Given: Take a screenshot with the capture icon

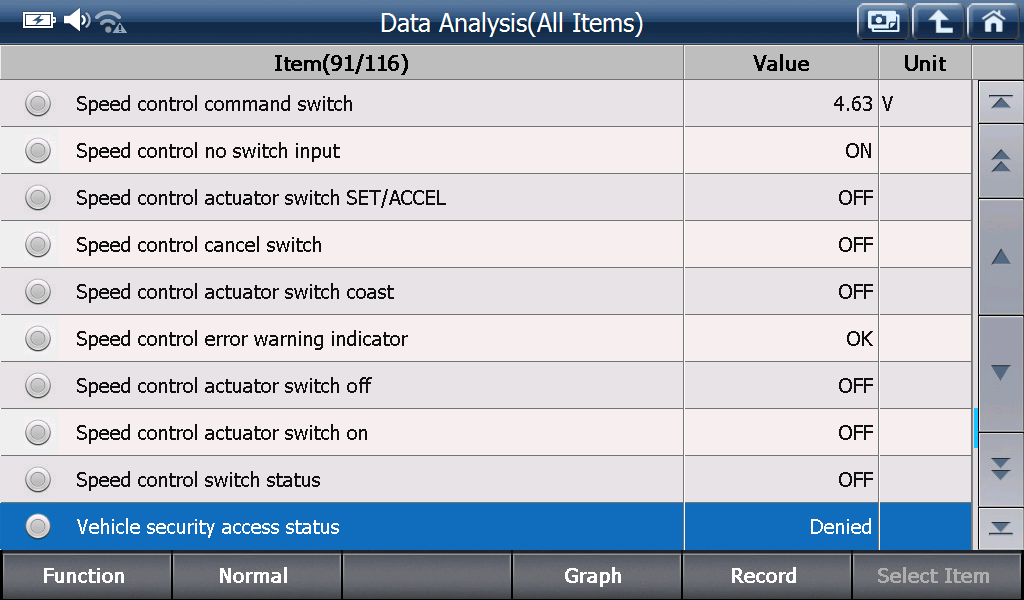Looking at the screenshot, I should [883, 22].
